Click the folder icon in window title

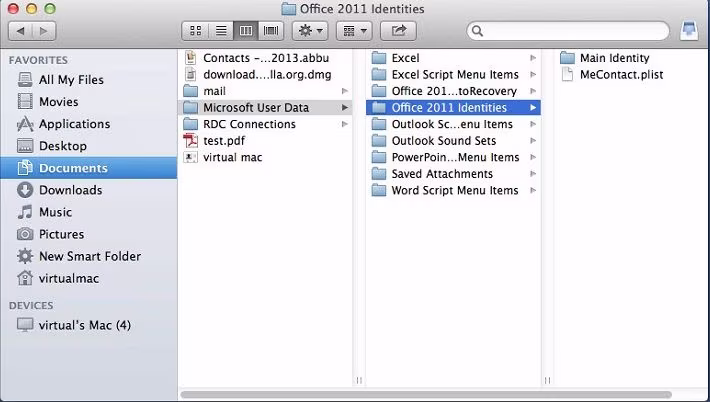(288, 9)
